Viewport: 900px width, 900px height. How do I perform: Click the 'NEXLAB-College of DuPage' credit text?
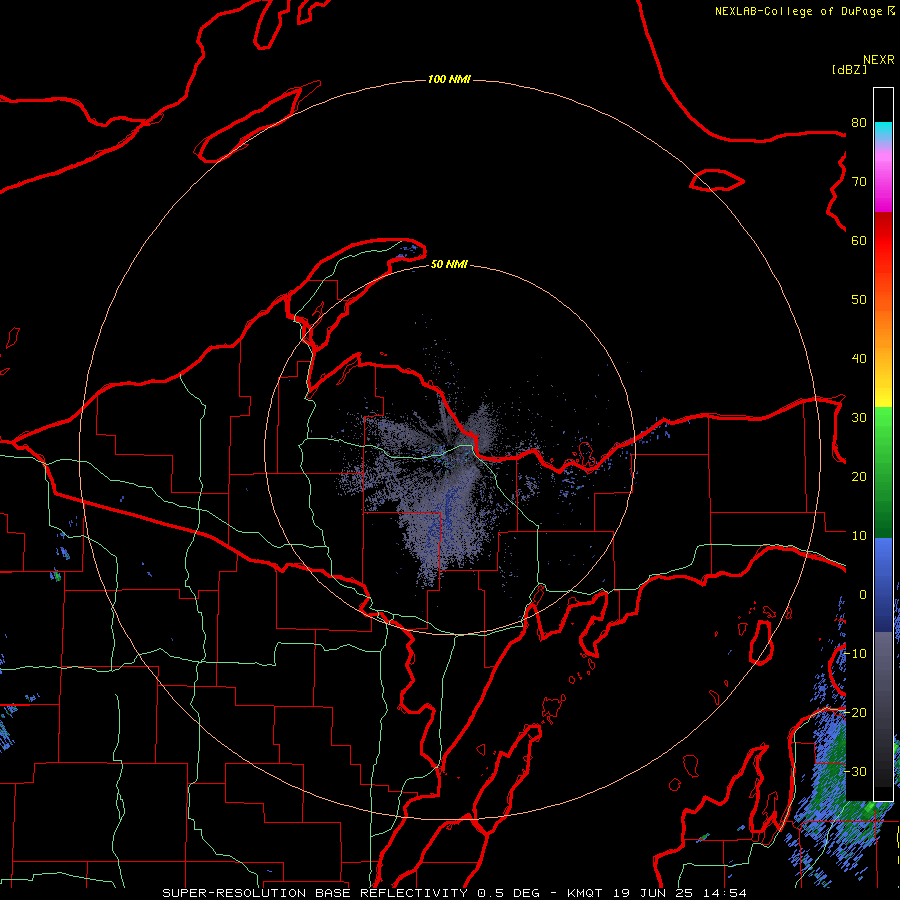pyautogui.click(x=800, y=11)
